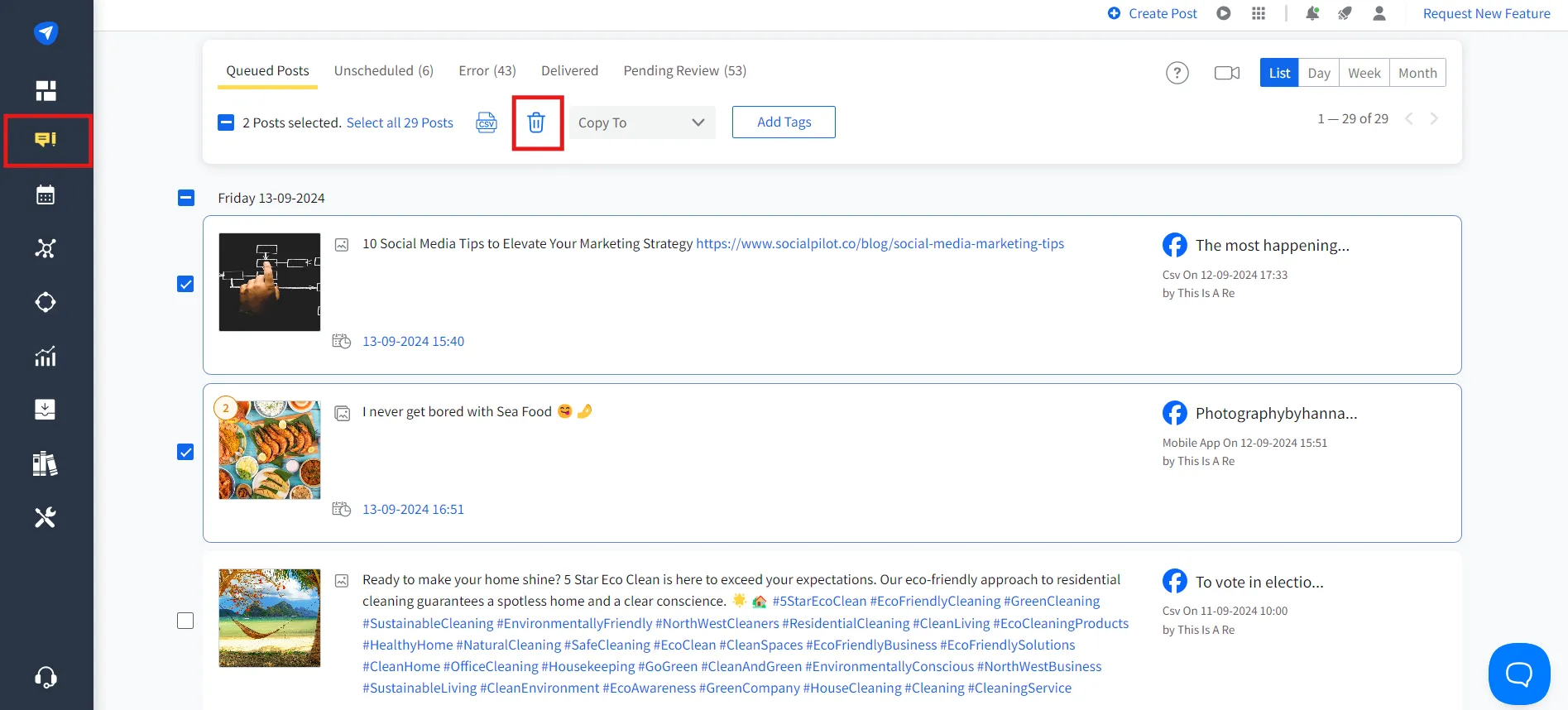Open the Dashboard grid icon in sidebar
Viewport: 1568px width, 710px height.
pyautogui.click(x=46, y=90)
